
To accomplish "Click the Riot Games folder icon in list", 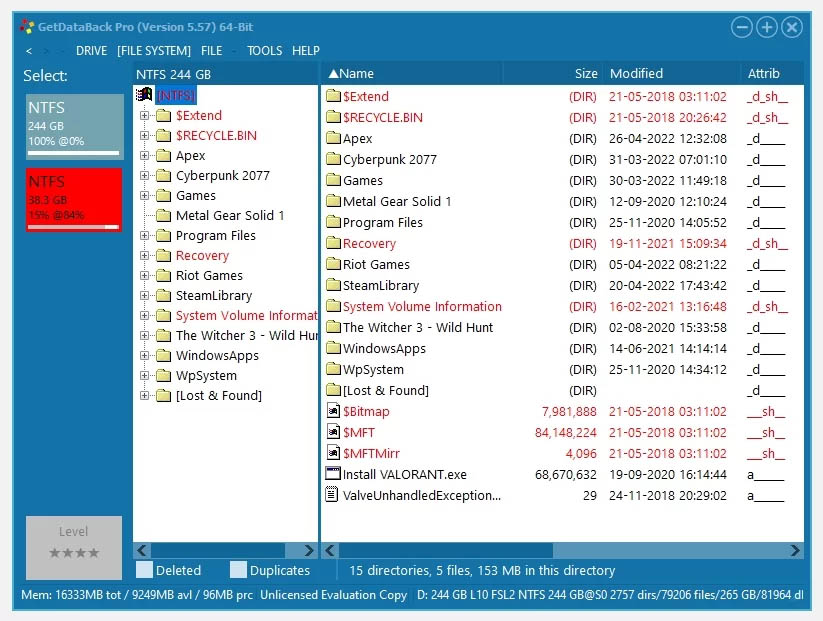I will [x=333, y=264].
